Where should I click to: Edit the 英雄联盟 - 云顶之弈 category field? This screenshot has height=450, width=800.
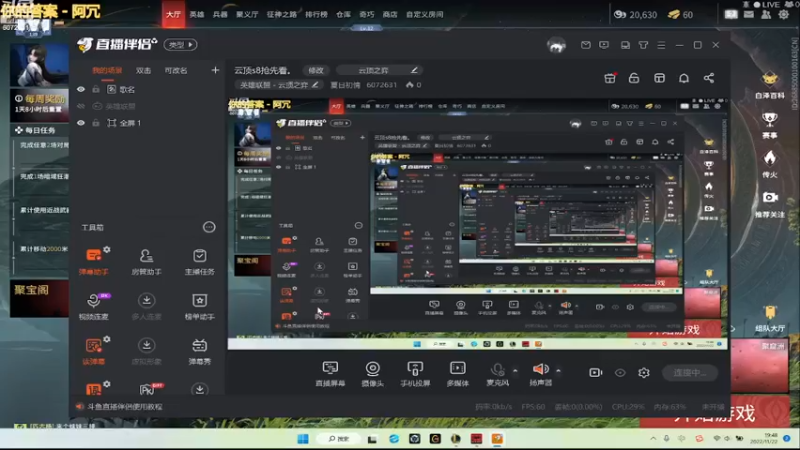click(279, 85)
